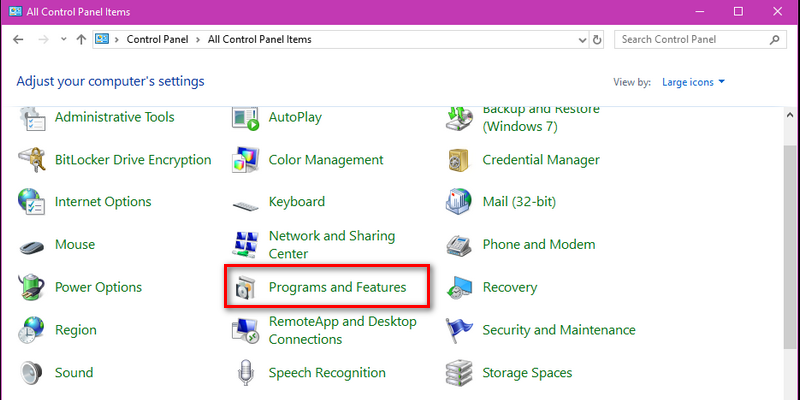
Task: Open the Sound link
Action: point(74,372)
